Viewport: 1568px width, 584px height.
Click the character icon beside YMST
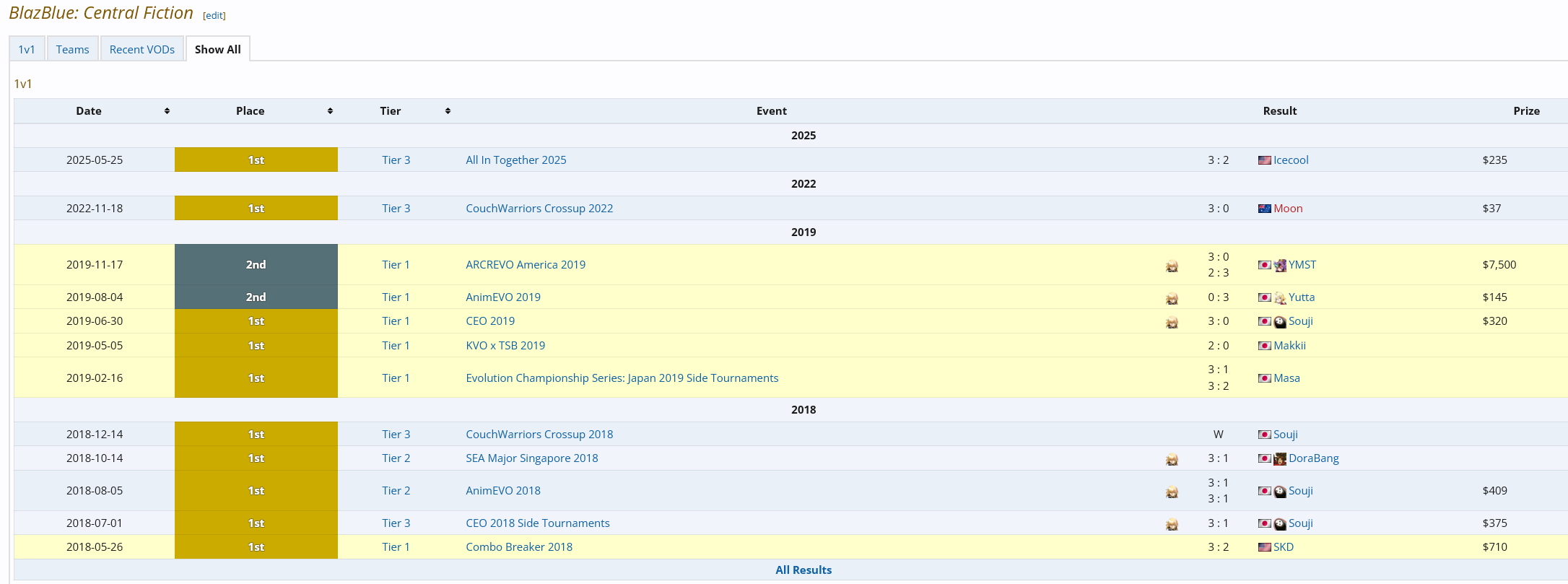click(1280, 266)
